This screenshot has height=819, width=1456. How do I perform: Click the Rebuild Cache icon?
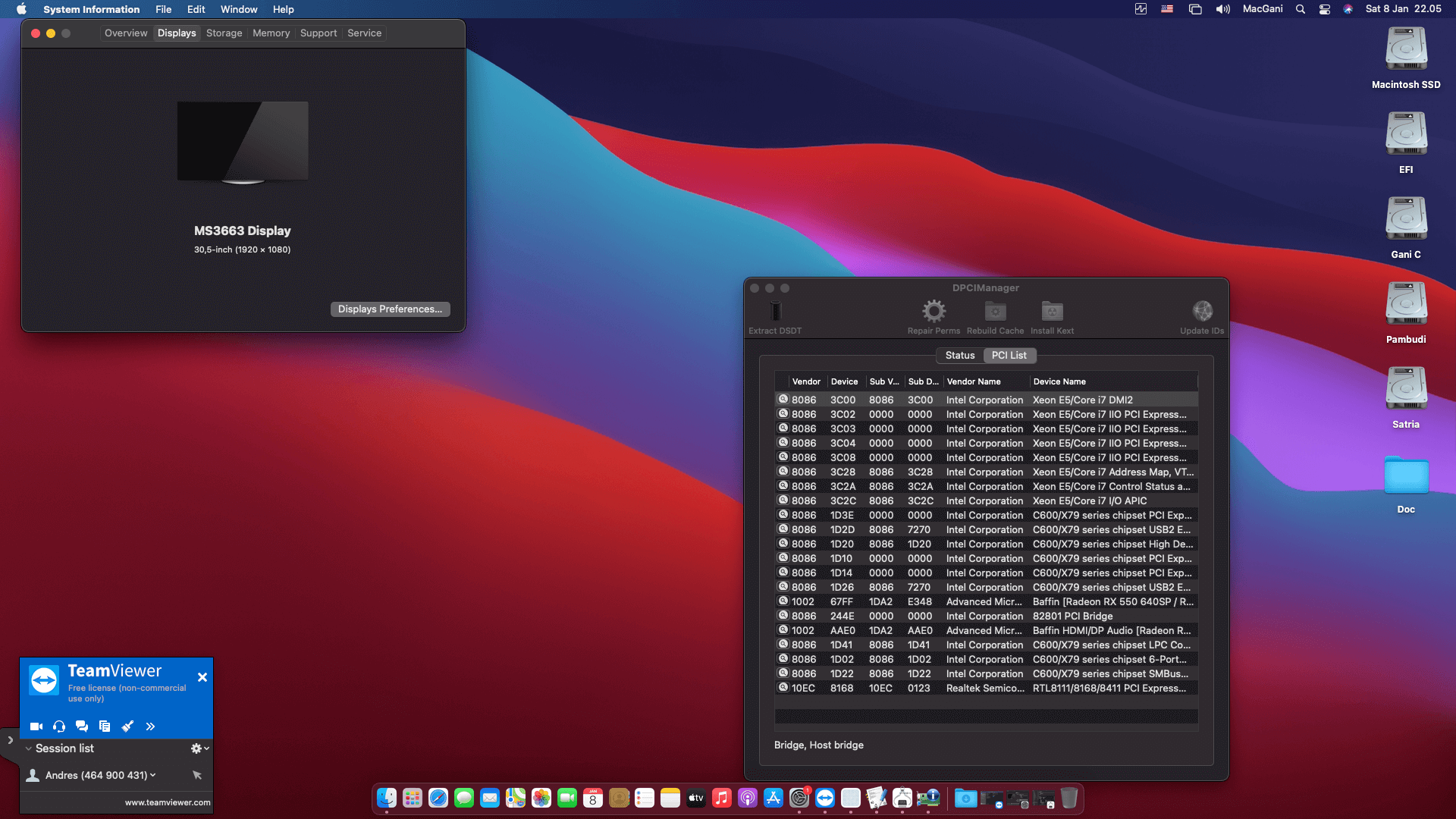click(995, 312)
